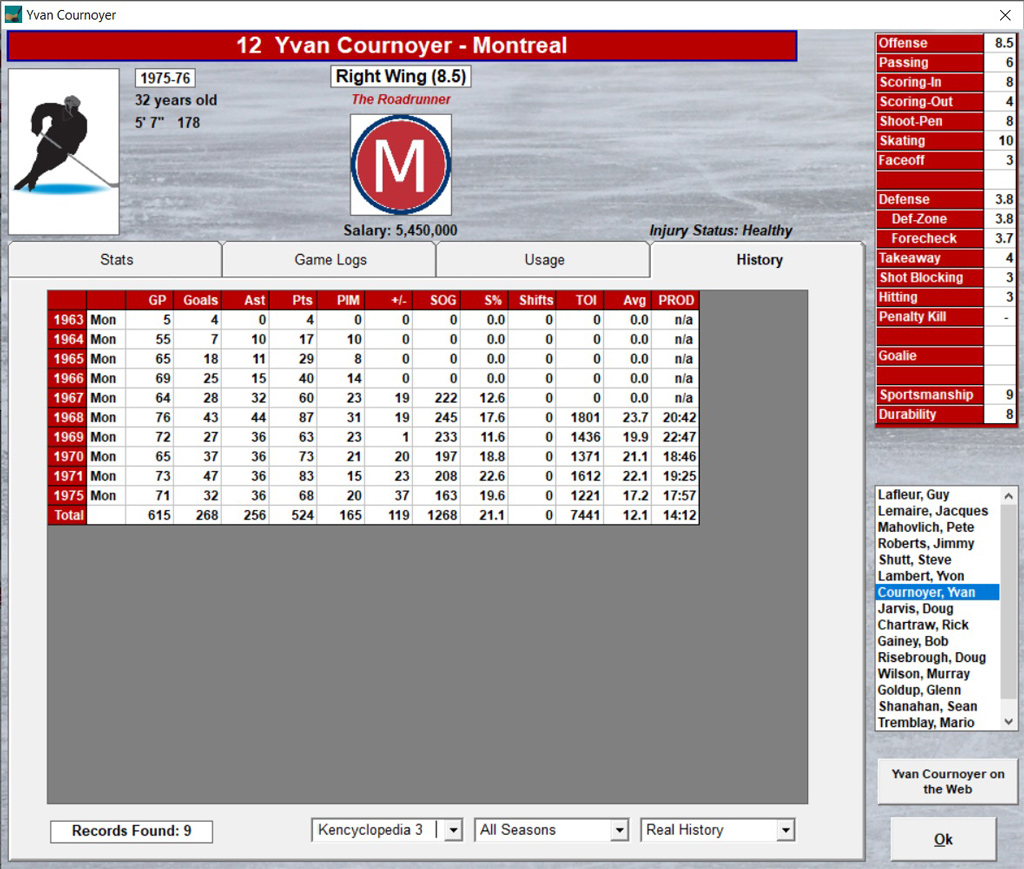The image size is (1024, 869).
Task: Click the hockey player silhouette image
Action: [x=64, y=152]
